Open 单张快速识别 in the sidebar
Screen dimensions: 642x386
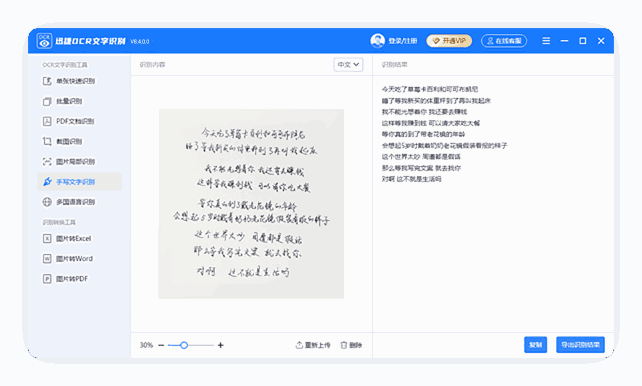pos(69,81)
